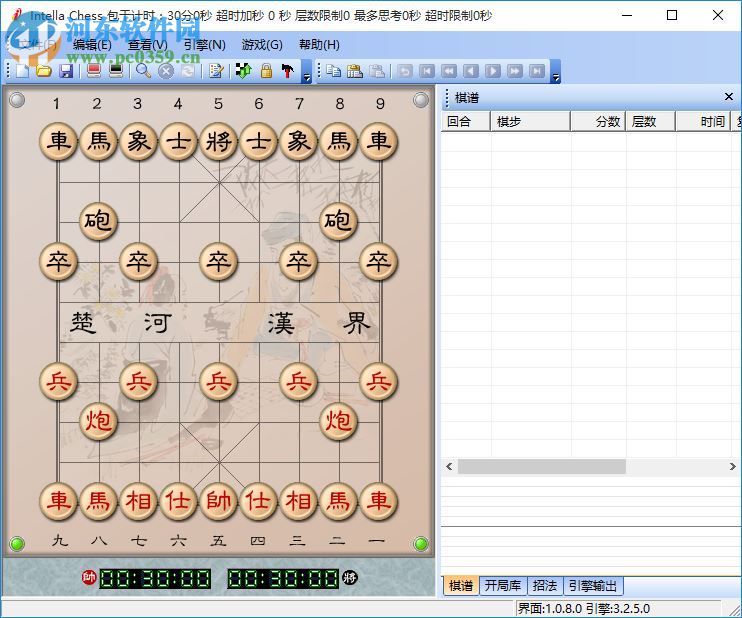Select the left black 砲 cannon
742x618 pixels.
tap(98, 221)
